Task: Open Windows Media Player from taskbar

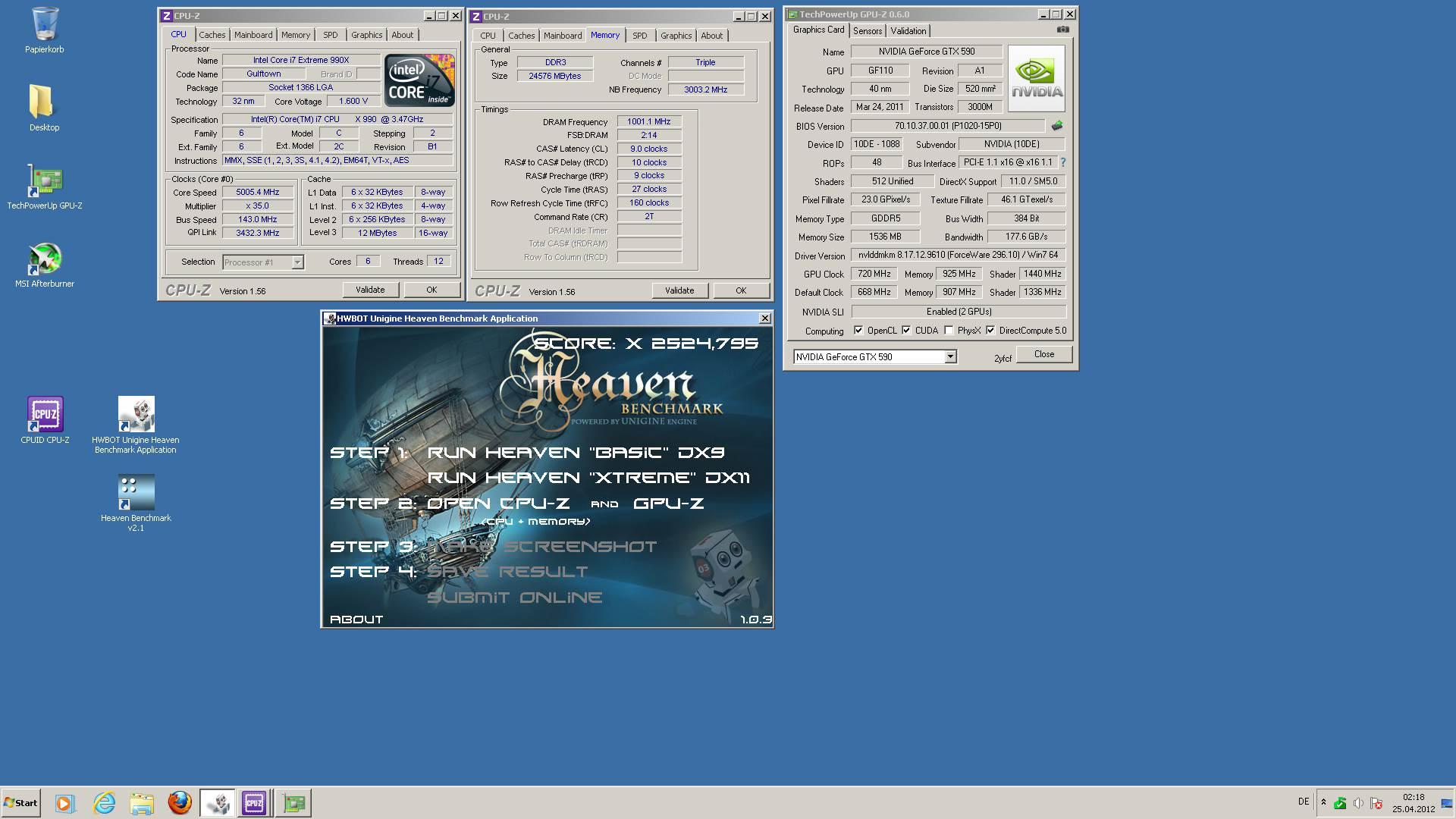Action: [x=65, y=803]
